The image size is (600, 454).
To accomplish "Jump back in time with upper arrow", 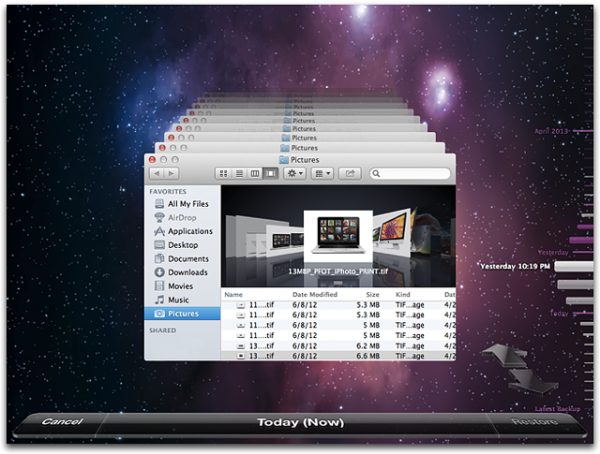I will (503, 356).
